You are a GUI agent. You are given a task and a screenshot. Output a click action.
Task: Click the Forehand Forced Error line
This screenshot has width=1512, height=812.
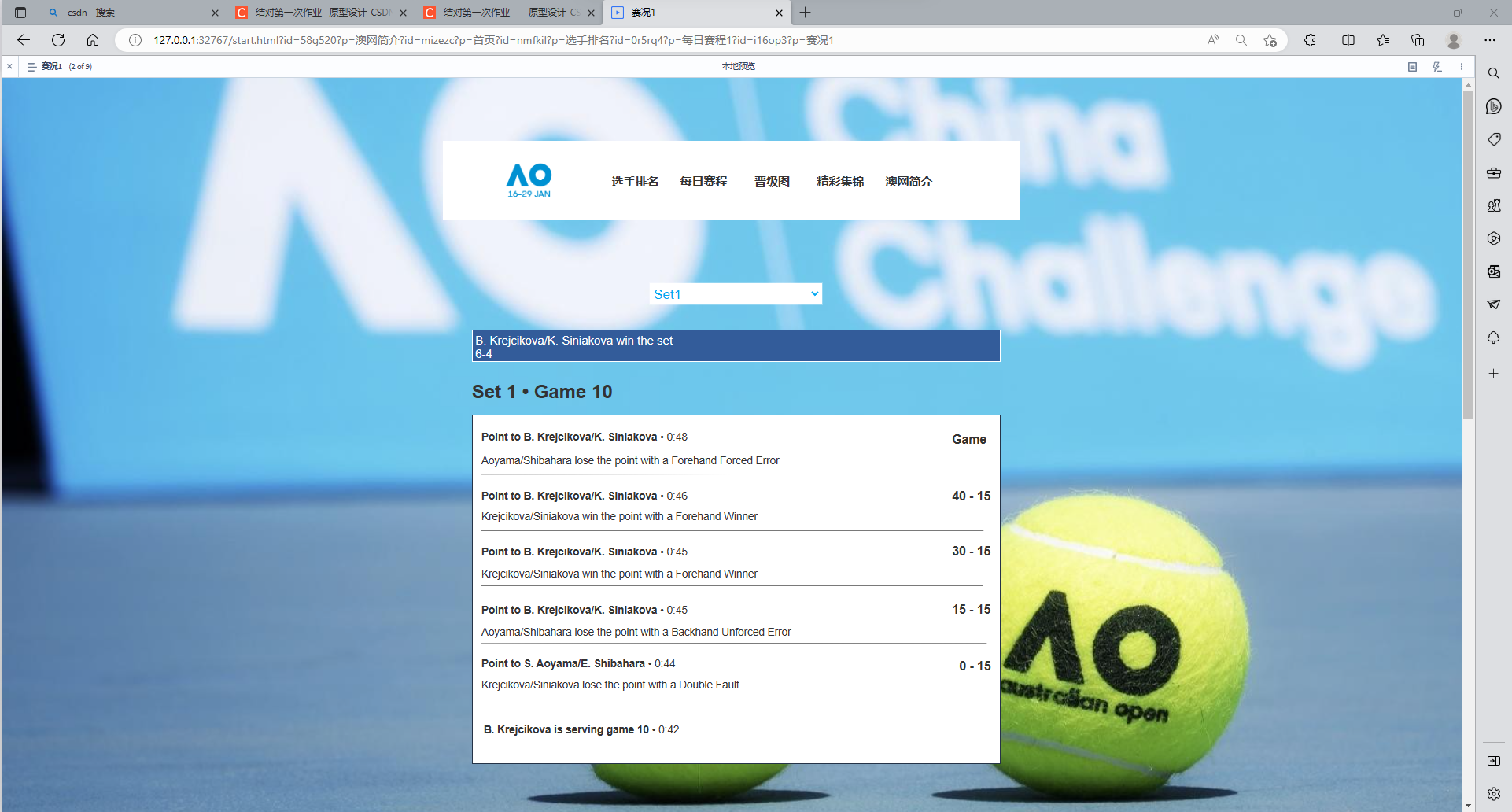coord(630,460)
